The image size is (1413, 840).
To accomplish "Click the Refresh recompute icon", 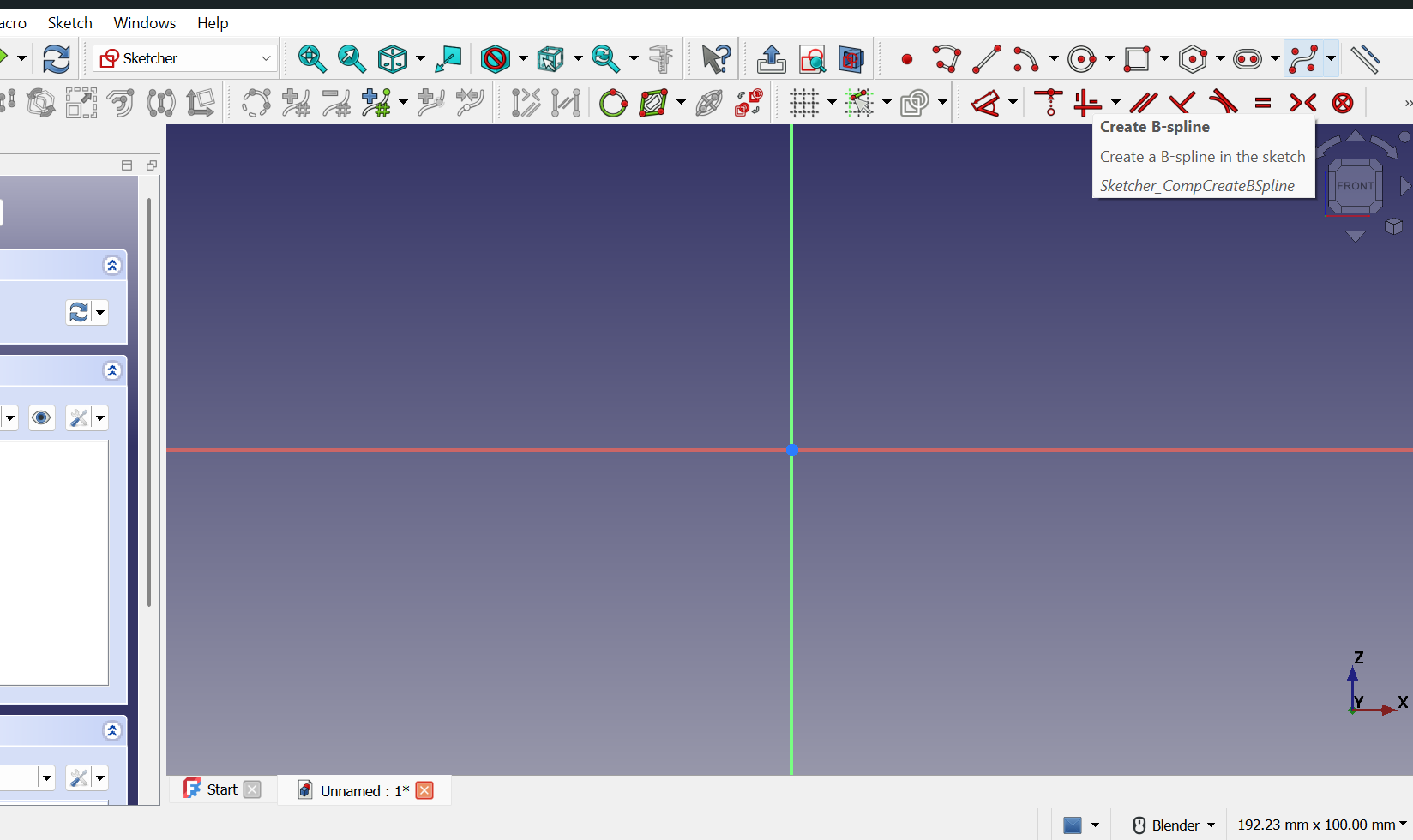I will 57,58.
